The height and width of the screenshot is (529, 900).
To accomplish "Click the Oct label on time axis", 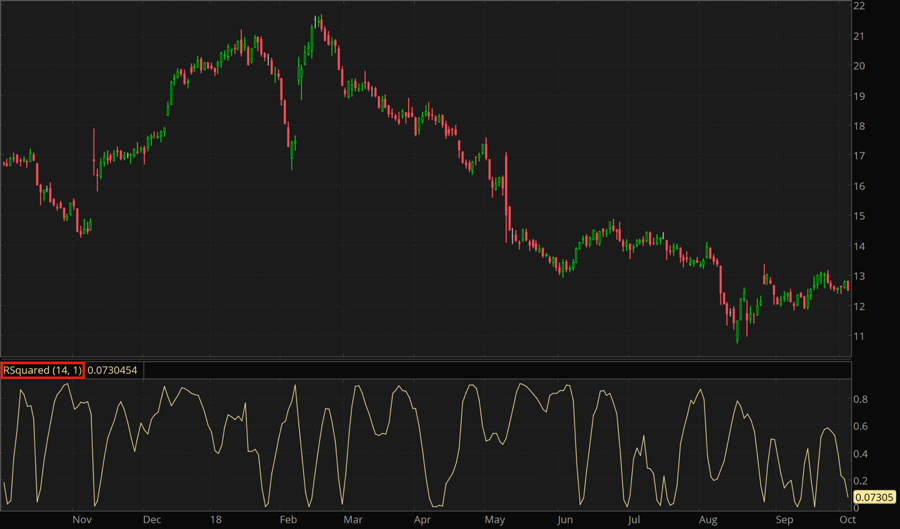I will pyautogui.click(x=846, y=520).
